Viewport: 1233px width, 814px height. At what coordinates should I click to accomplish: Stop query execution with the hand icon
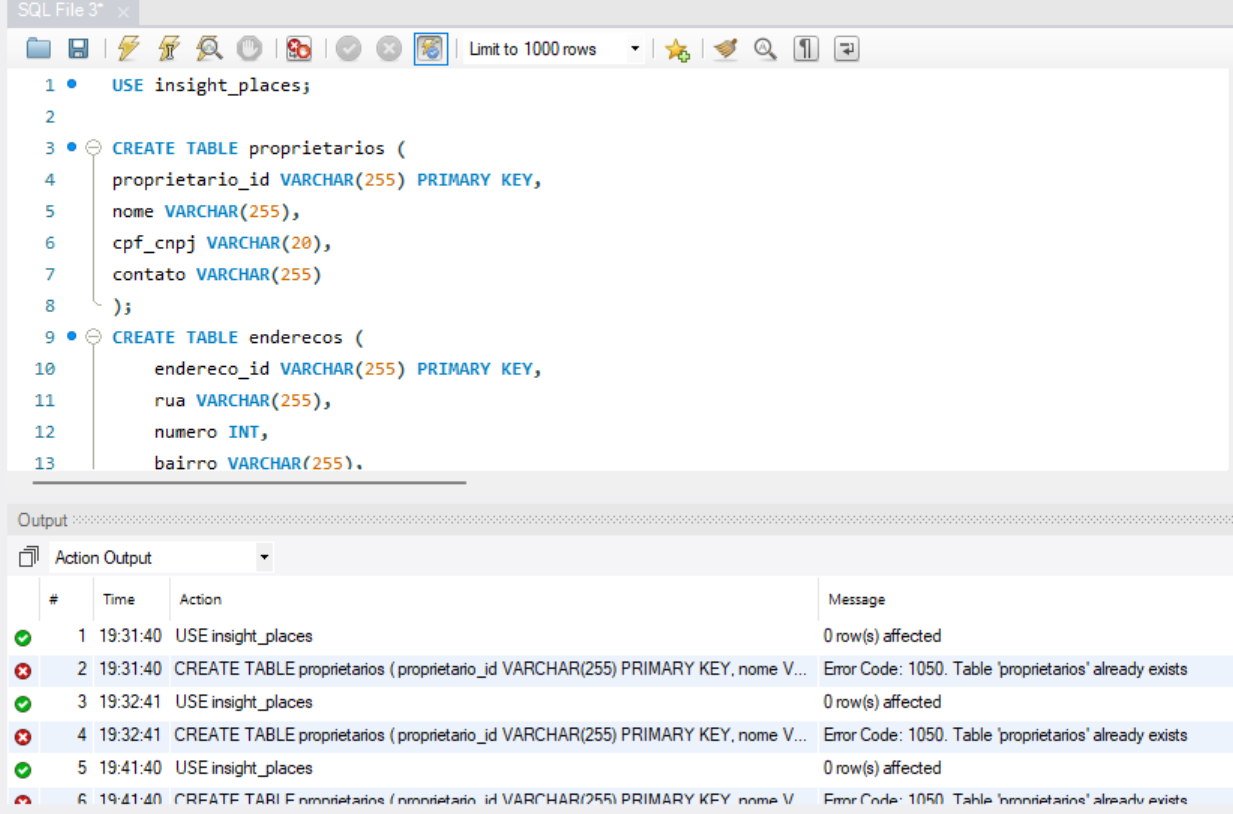249,49
